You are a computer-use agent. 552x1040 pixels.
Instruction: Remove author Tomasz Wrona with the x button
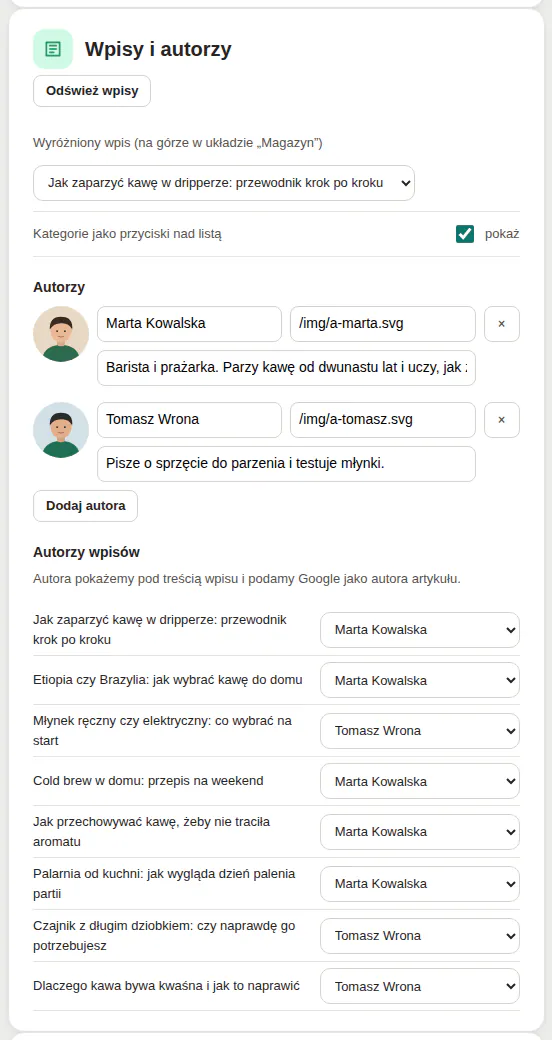pyautogui.click(x=502, y=420)
